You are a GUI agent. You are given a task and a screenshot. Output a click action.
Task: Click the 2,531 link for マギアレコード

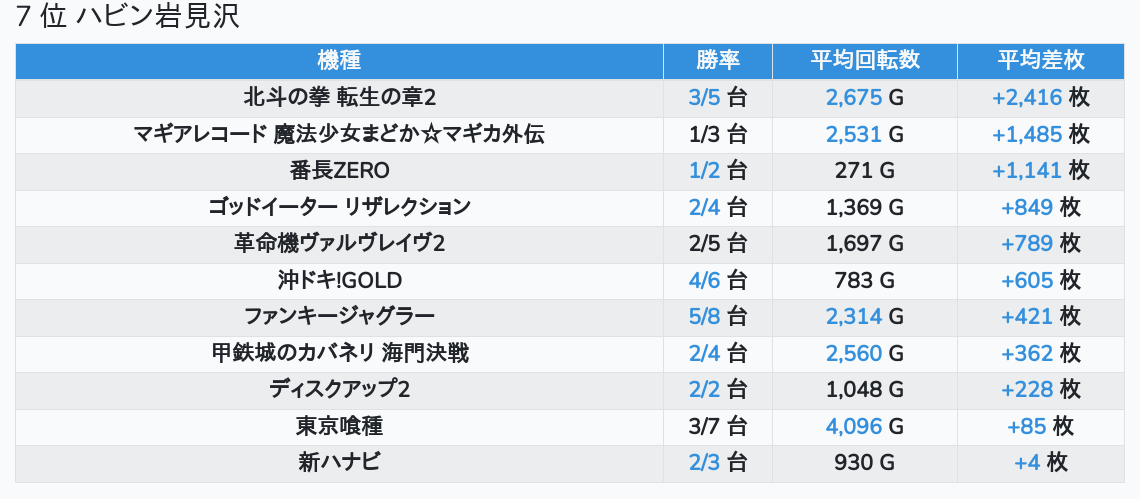click(x=854, y=134)
